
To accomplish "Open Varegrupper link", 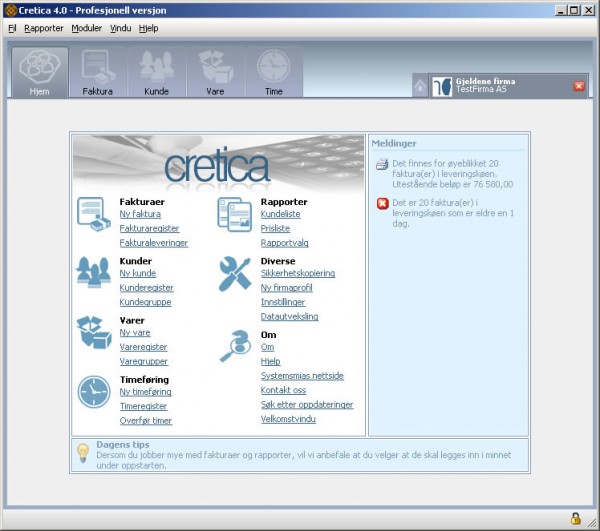I will pyautogui.click(x=144, y=362).
